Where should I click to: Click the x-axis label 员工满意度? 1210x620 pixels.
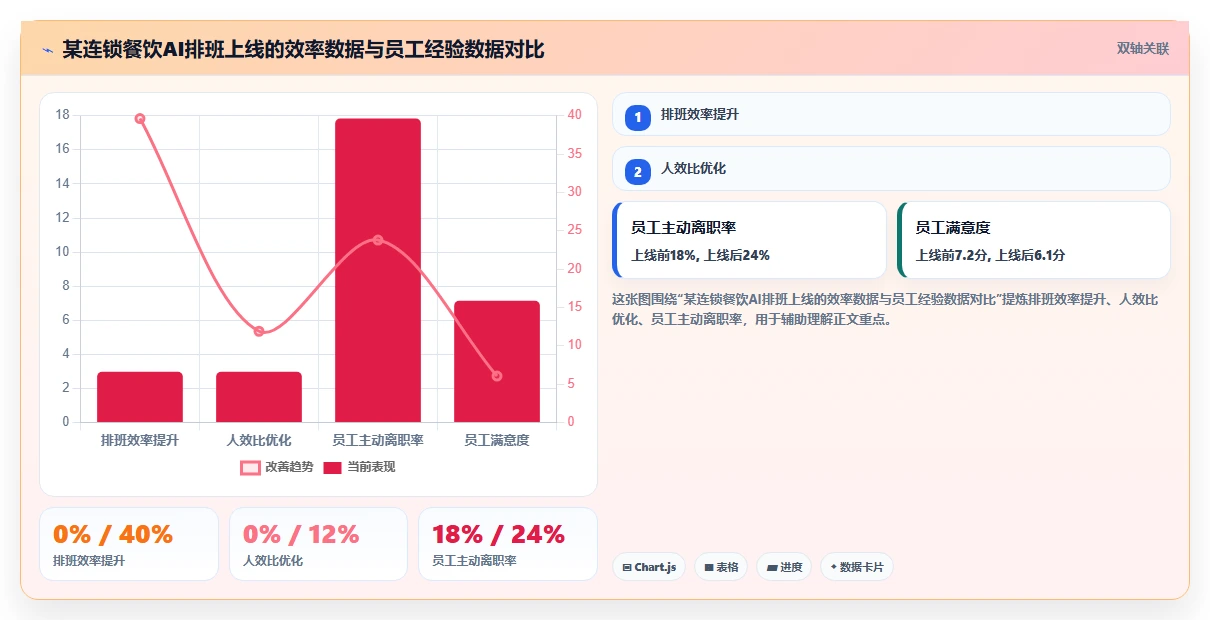pyautogui.click(x=497, y=440)
